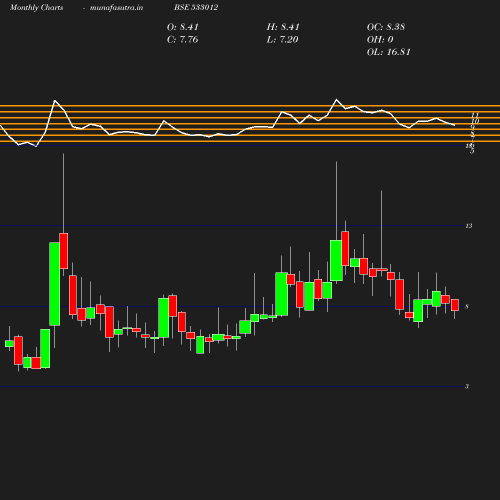Viewport: 500px width, 500px height.
Task: Click the price axis label '3'
Action: [x=467, y=387]
